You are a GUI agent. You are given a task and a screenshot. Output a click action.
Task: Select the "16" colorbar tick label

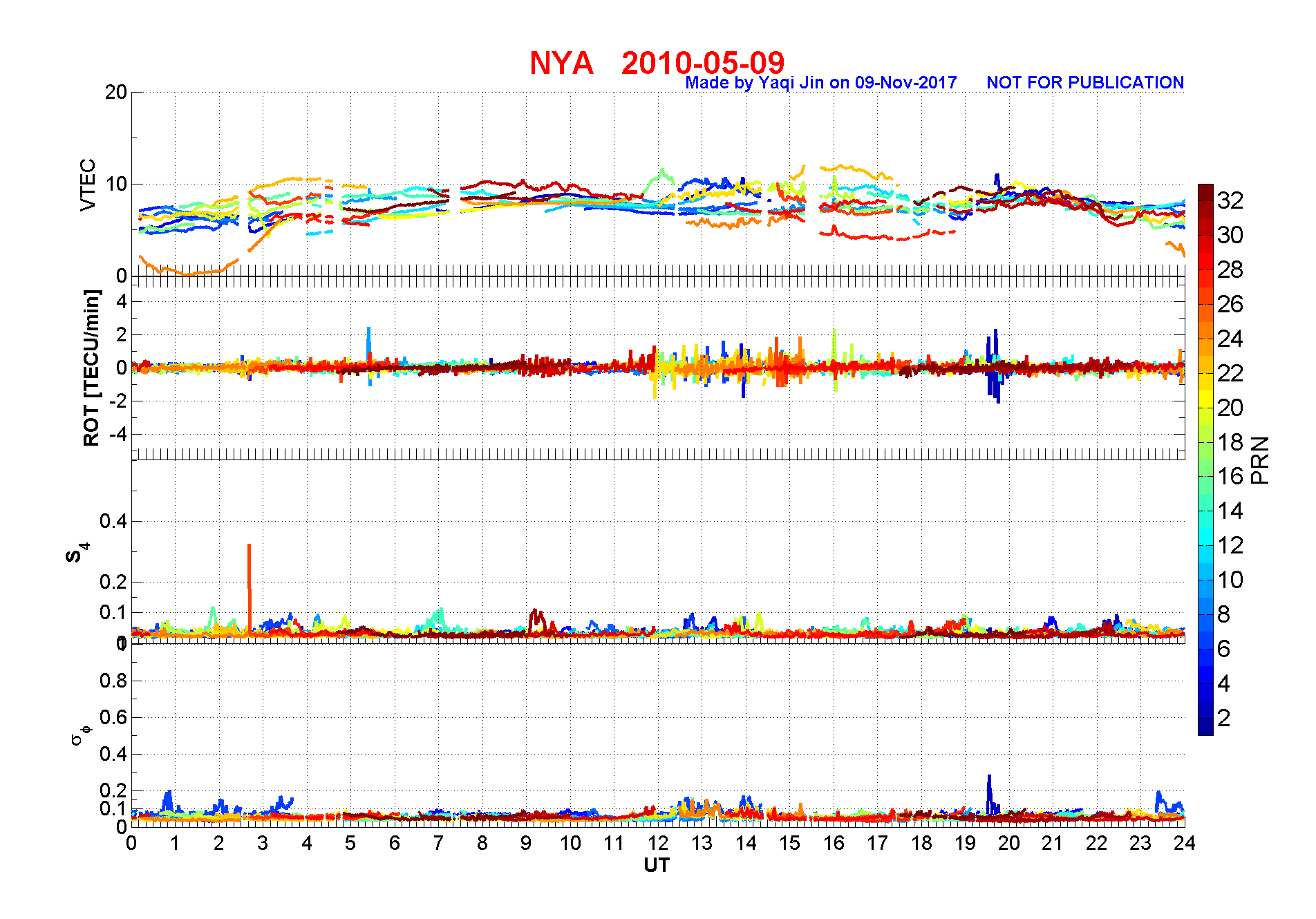tap(1230, 476)
